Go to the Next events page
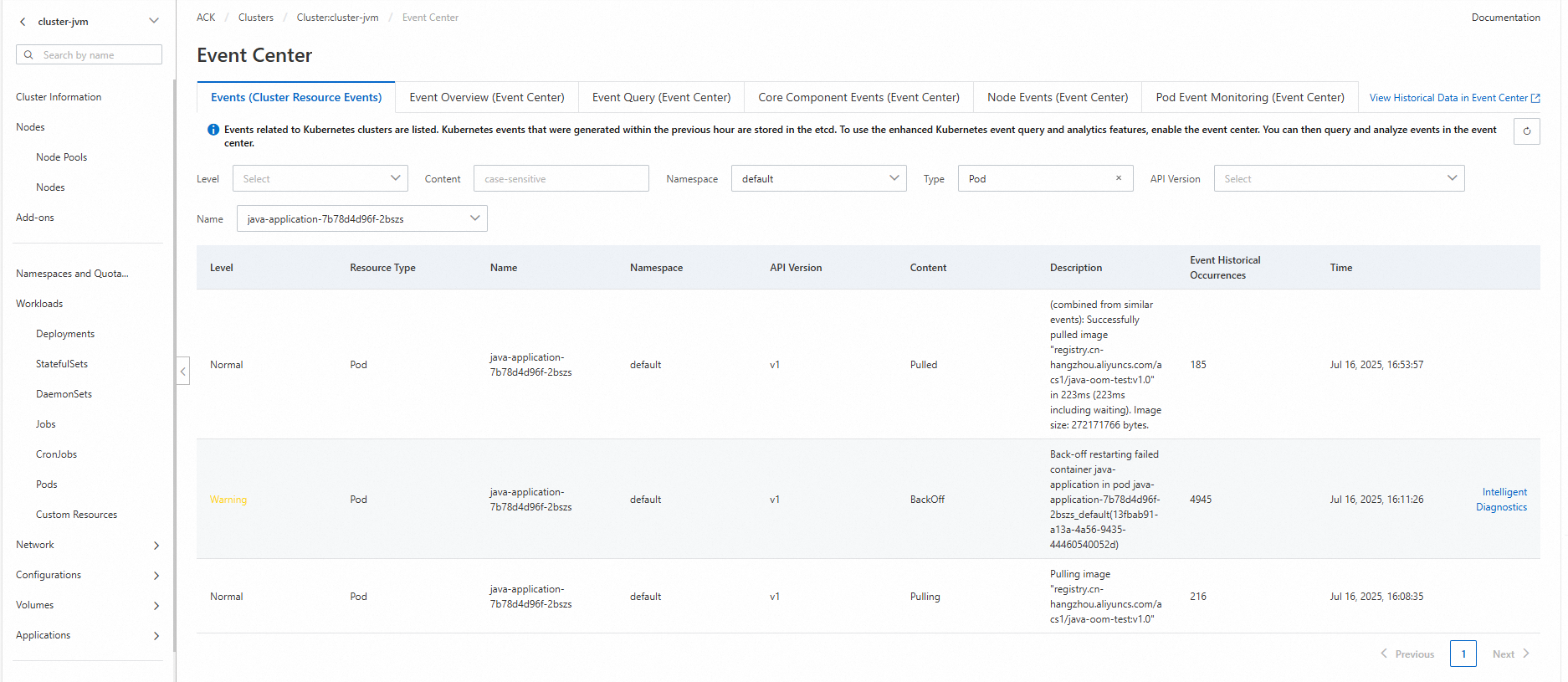Image resolution: width=1568 pixels, height=682 pixels. (x=1510, y=654)
